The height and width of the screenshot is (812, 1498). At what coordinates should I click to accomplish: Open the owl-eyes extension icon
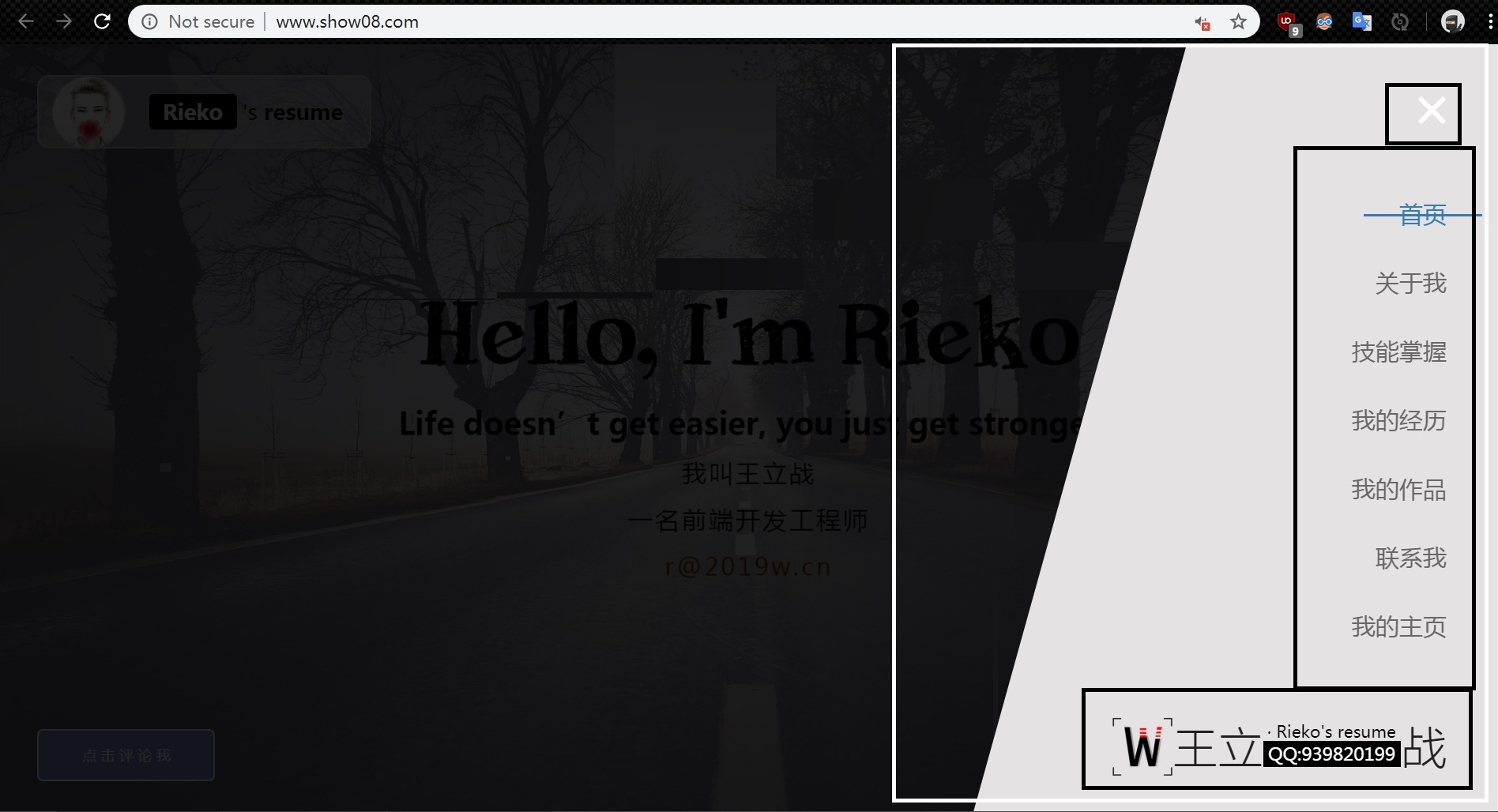click(1324, 22)
